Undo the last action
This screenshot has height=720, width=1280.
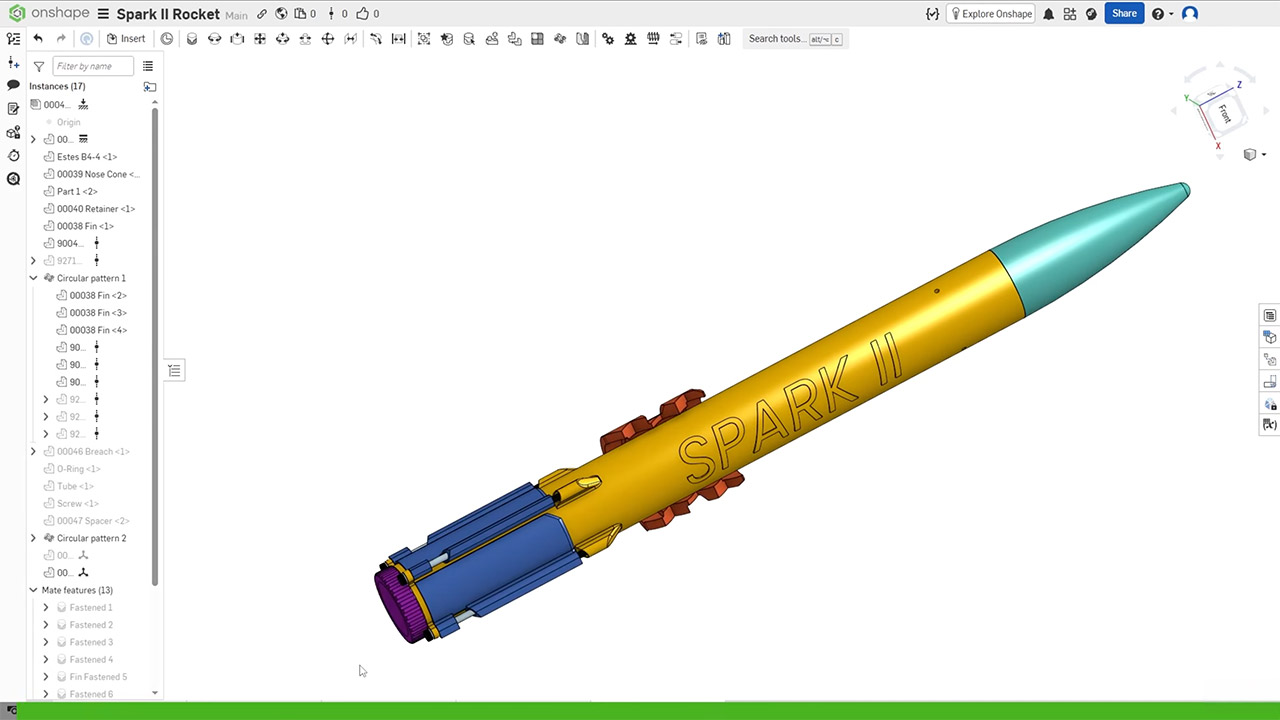(x=38, y=39)
